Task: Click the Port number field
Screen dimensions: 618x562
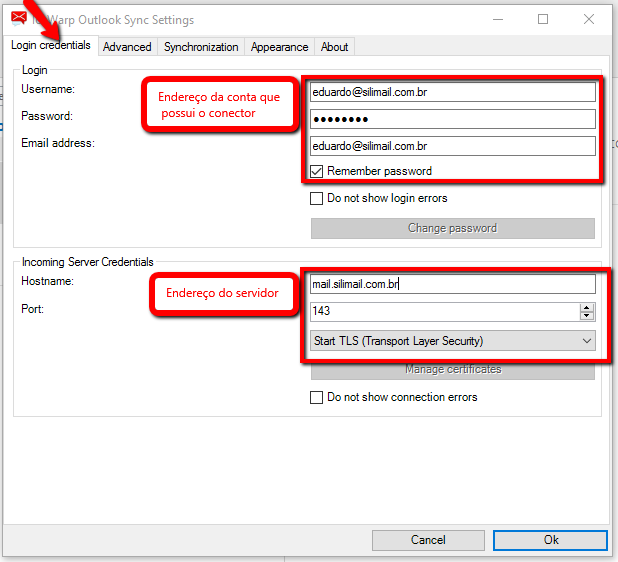Action: tap(445, 311)
